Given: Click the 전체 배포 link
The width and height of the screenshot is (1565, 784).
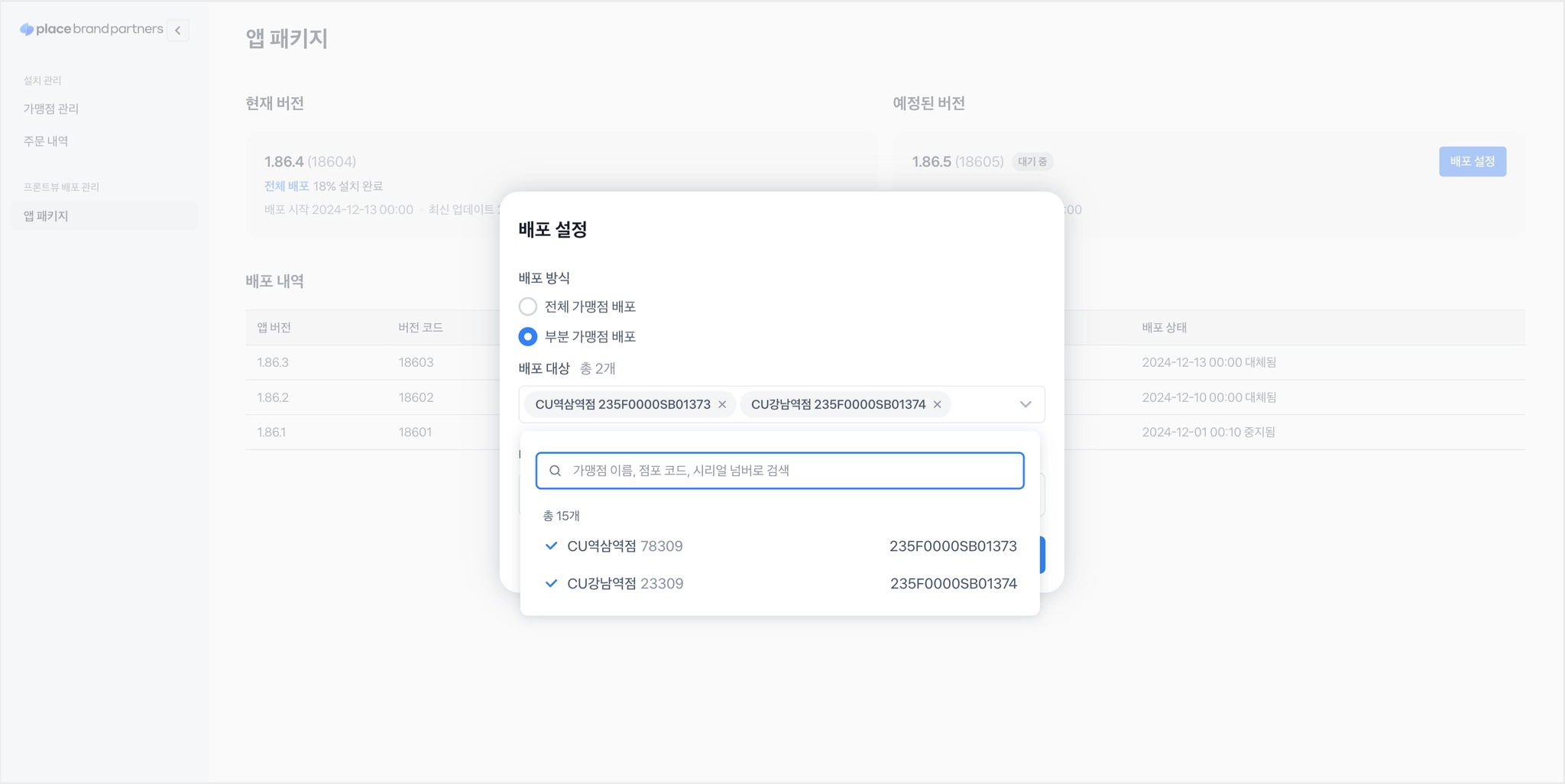Looking at the screenshot, I should click(x=287, y=186).
